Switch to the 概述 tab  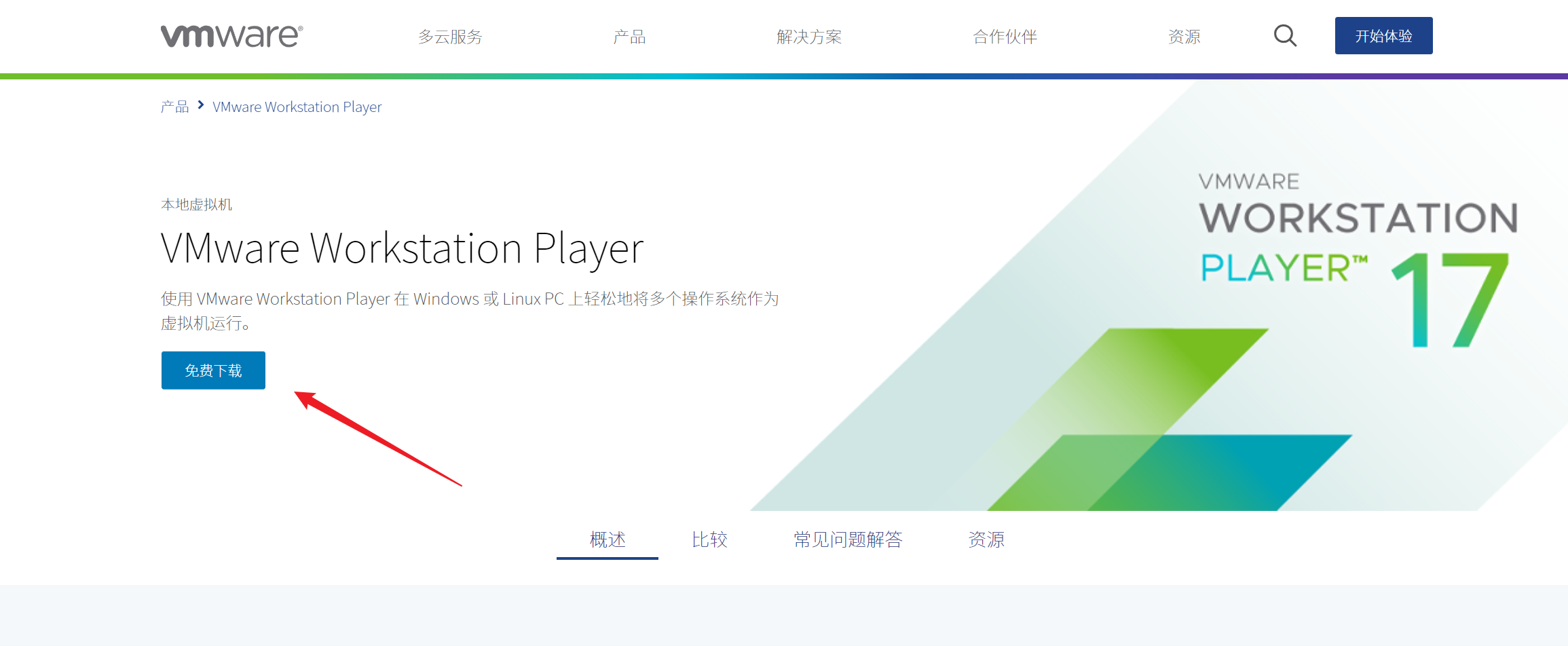(607, 539)
